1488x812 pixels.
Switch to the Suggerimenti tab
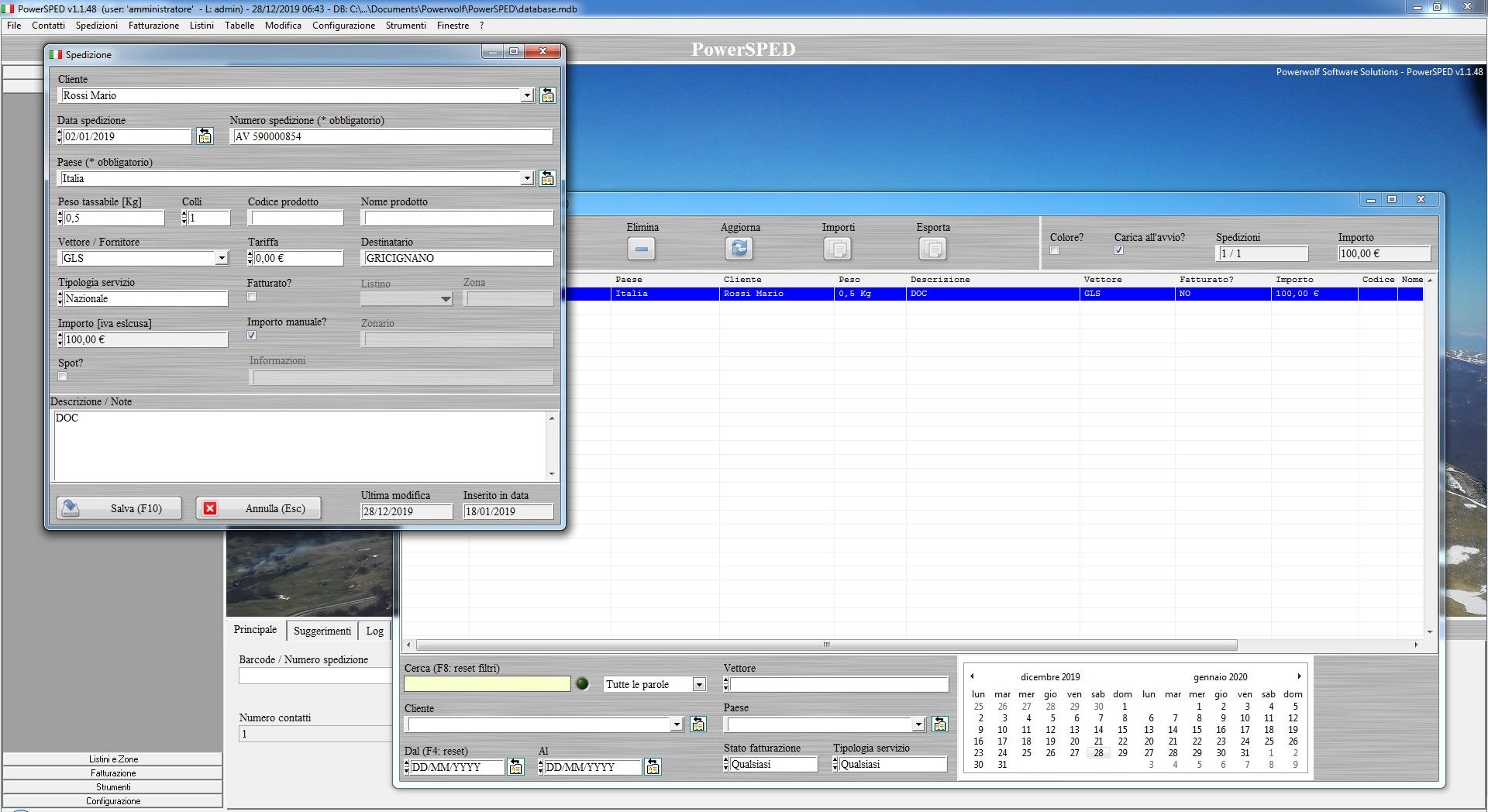tap(322, 631)
